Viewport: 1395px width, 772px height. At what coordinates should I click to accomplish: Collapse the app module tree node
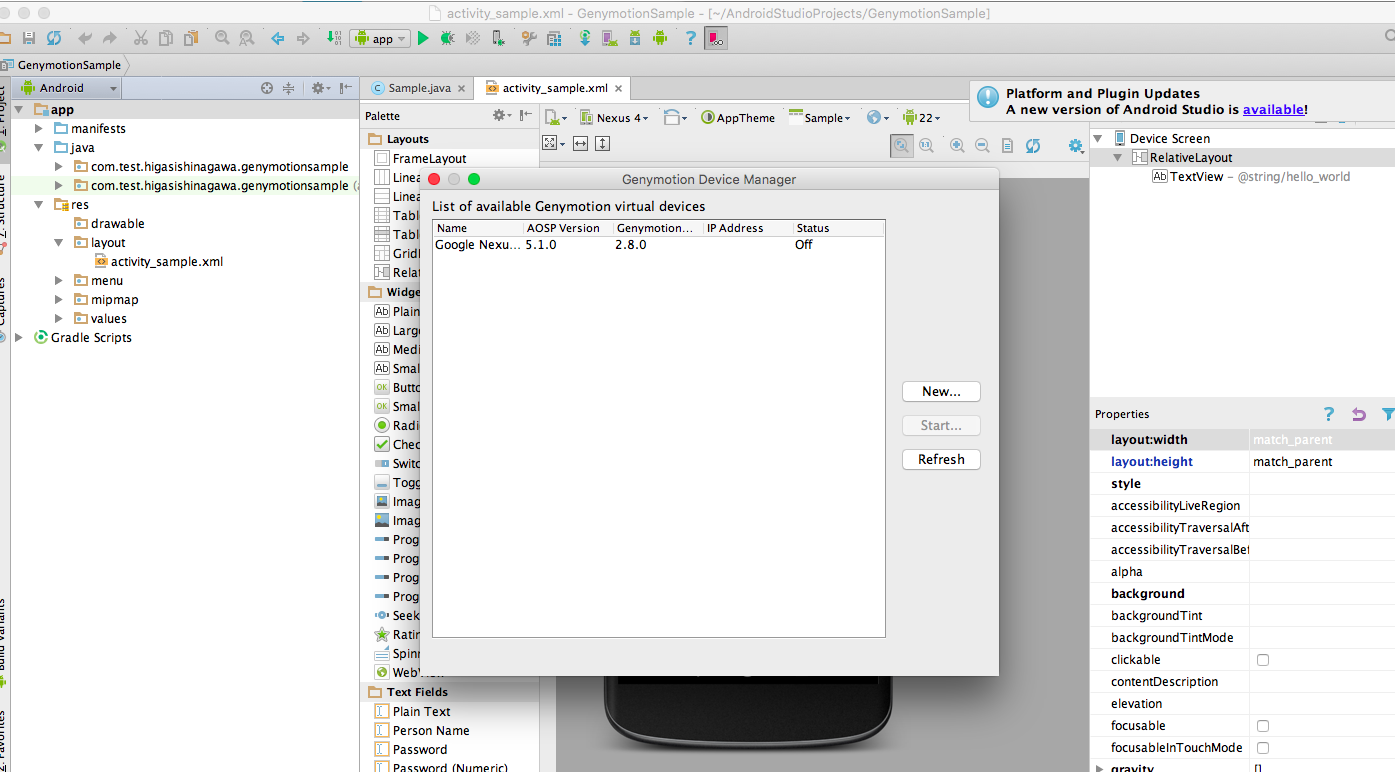coord(20,110)
